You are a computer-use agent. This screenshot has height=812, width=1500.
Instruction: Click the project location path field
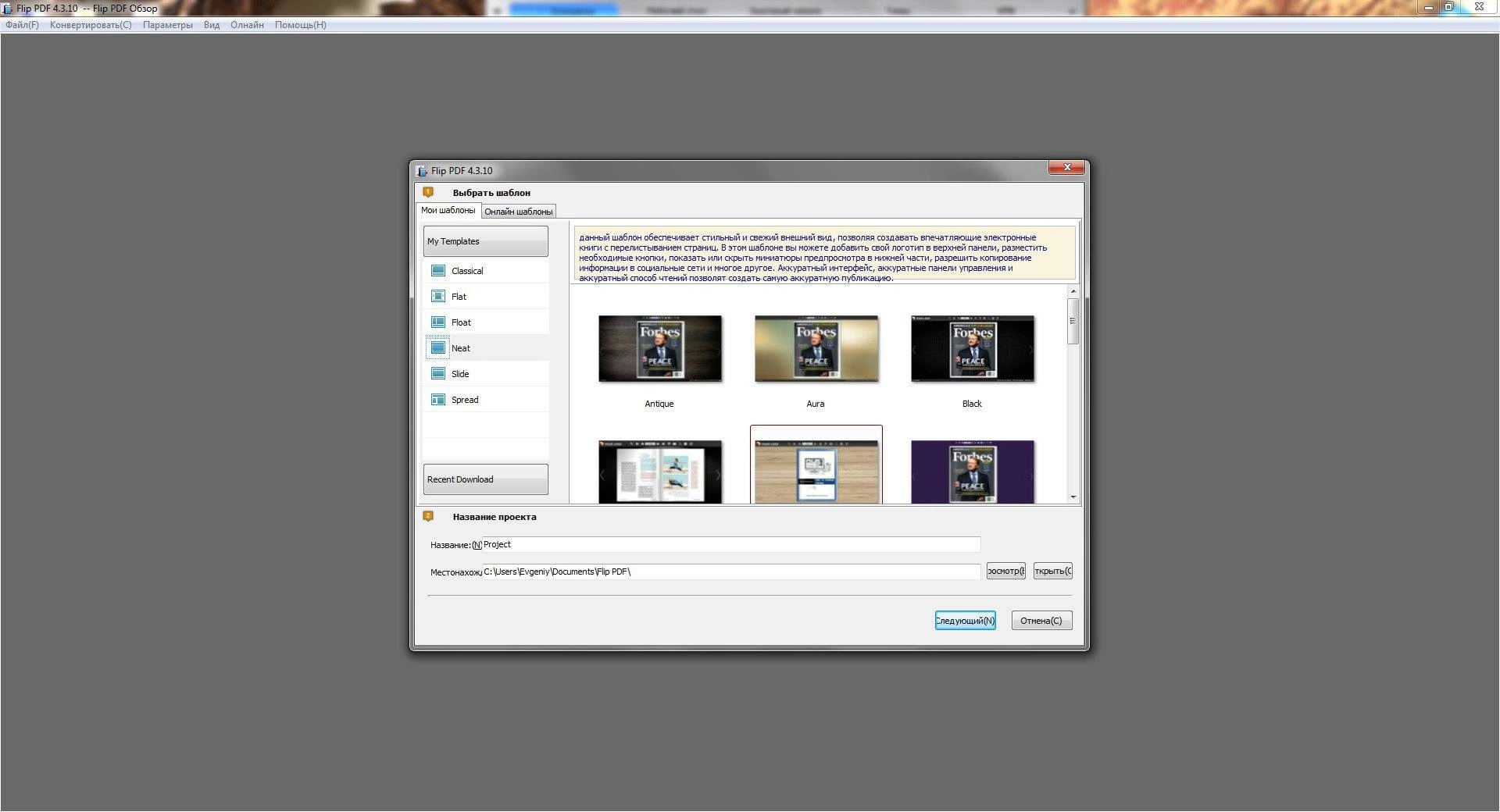coord(730,572)
